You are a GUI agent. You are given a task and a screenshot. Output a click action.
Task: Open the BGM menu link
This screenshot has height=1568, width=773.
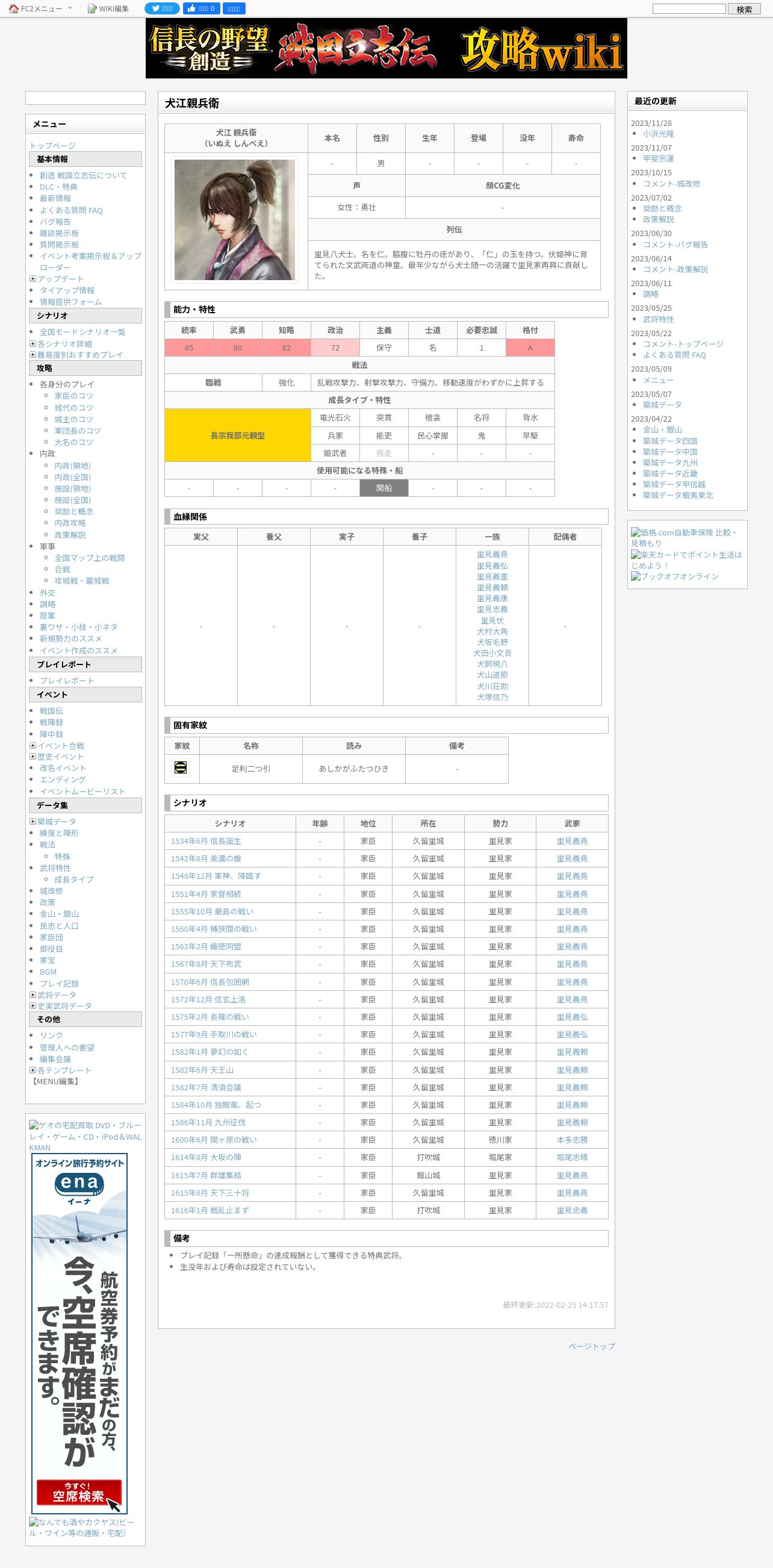click(x=48, y=972)
